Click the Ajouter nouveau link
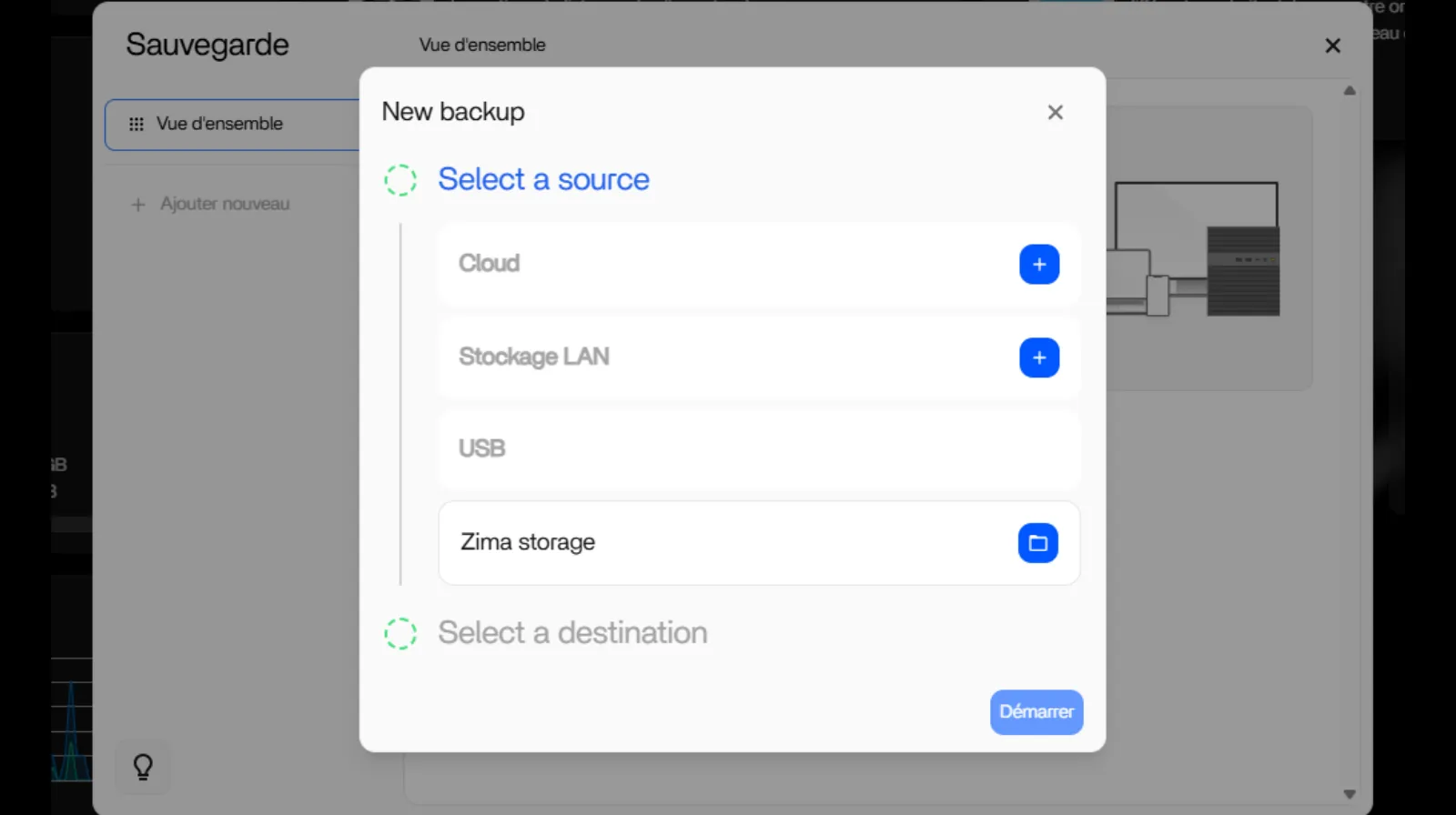Image resolution: width=1456 pixels, height=815 pixels. (224, 204)
